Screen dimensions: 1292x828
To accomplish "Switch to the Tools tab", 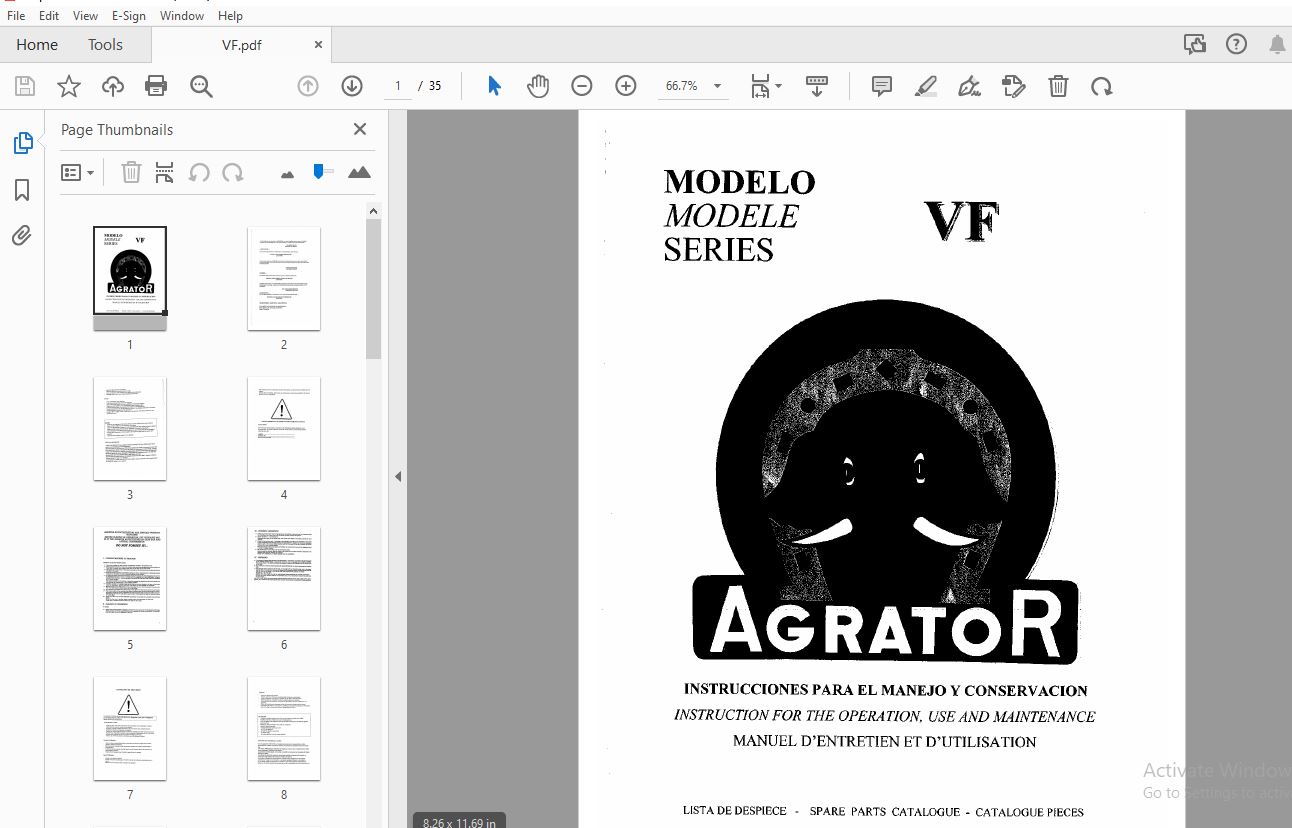I will [105, 44].
